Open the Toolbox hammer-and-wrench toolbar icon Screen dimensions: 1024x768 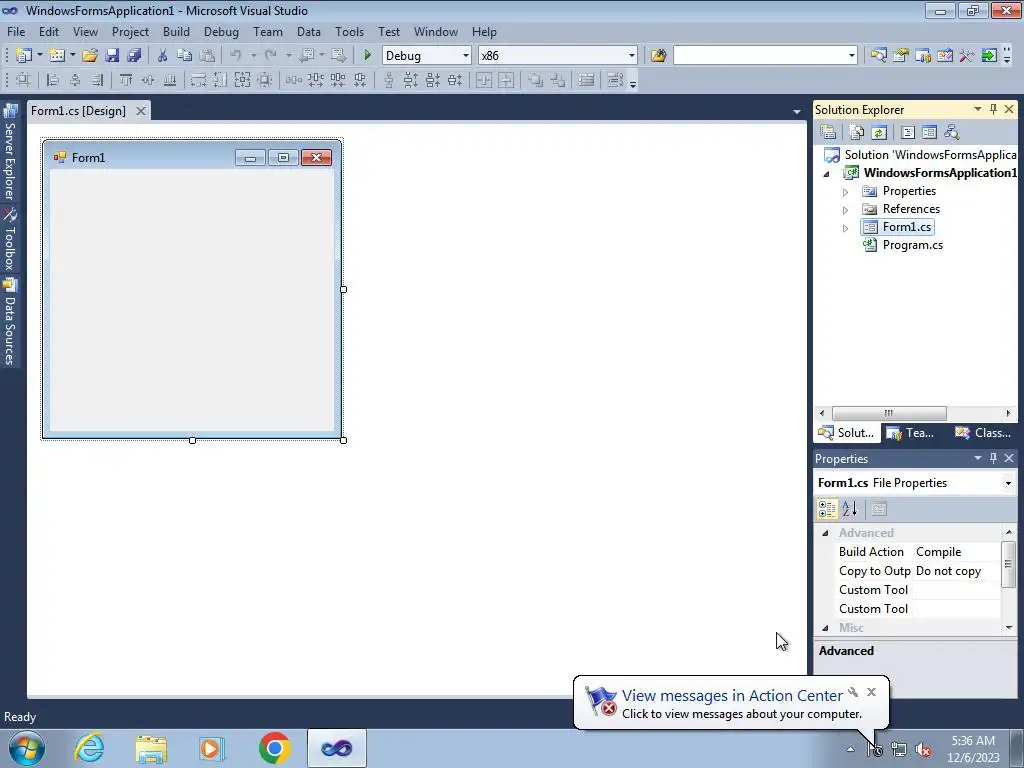tap(967, 56)
